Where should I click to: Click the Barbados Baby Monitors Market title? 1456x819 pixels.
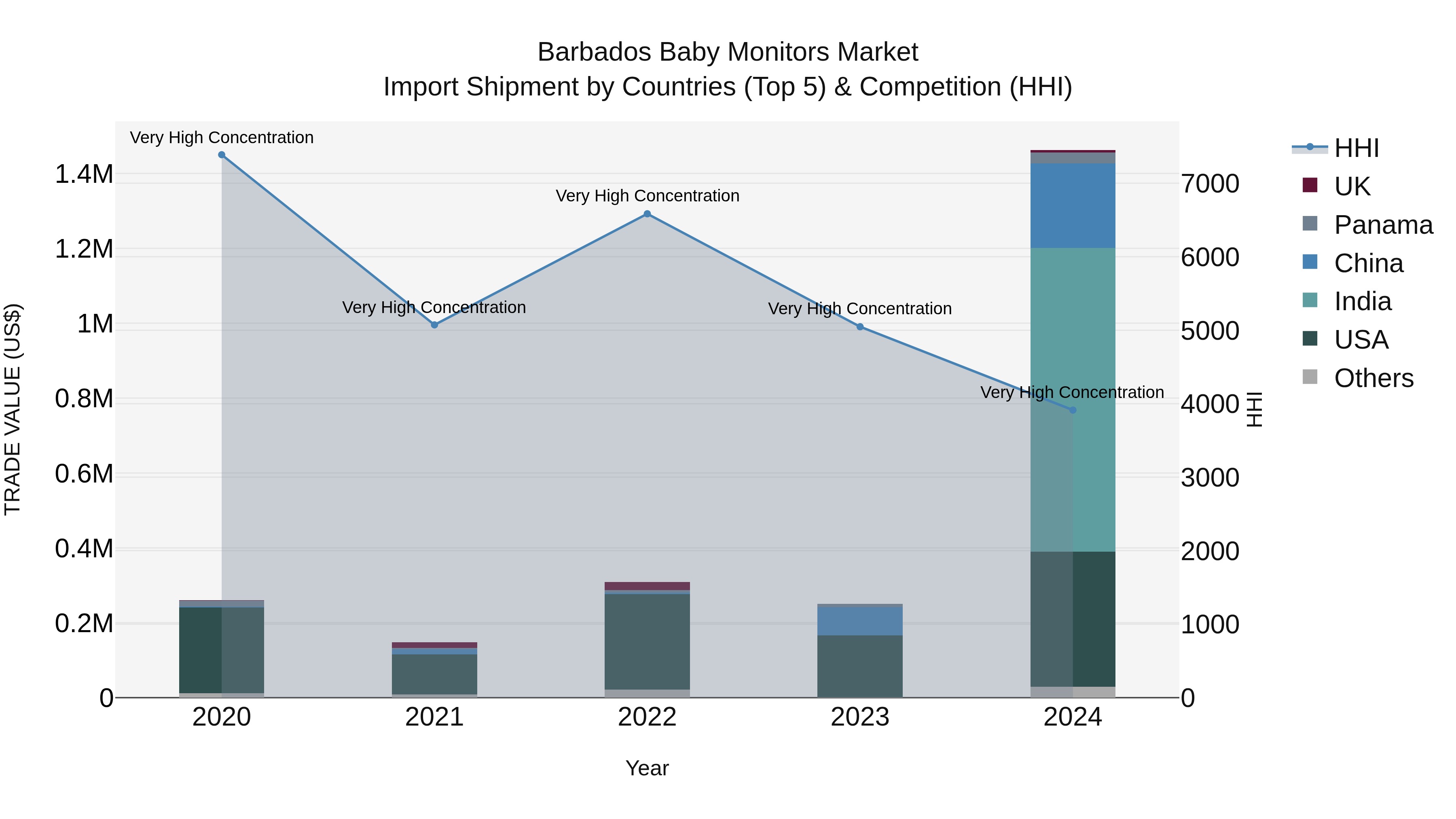tap(728, 52)
